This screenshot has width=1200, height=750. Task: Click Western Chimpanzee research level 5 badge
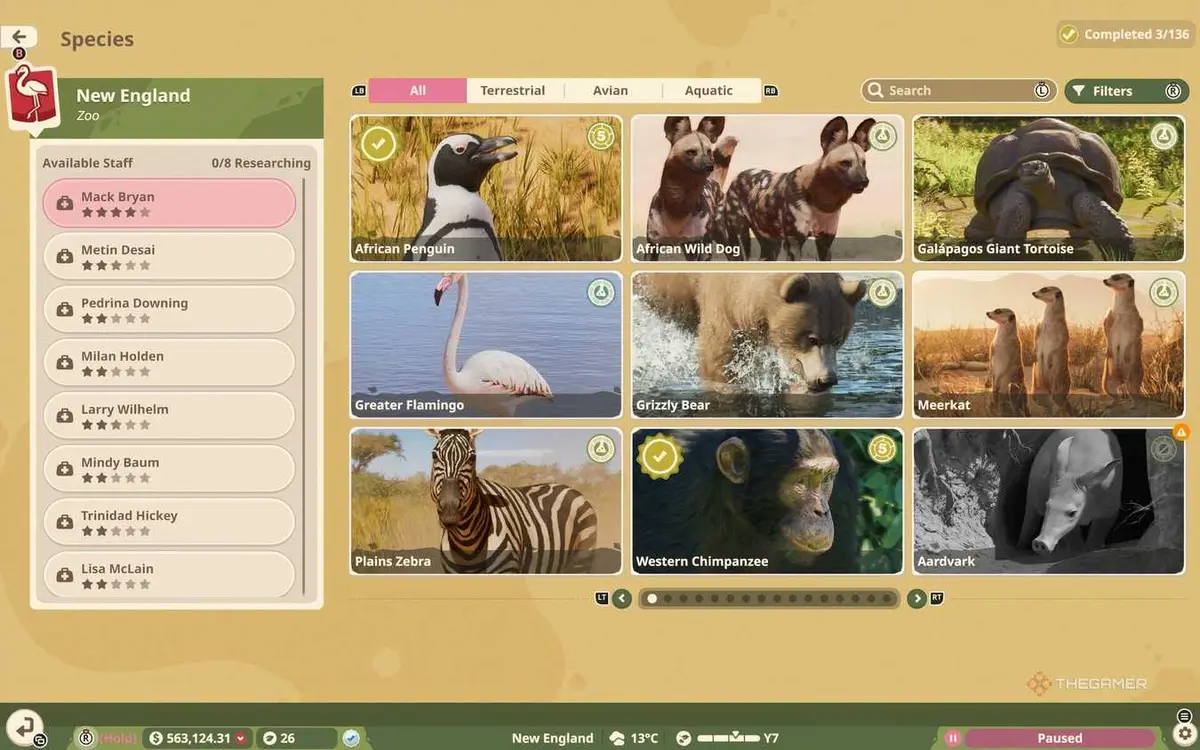[x=882, y=448]
